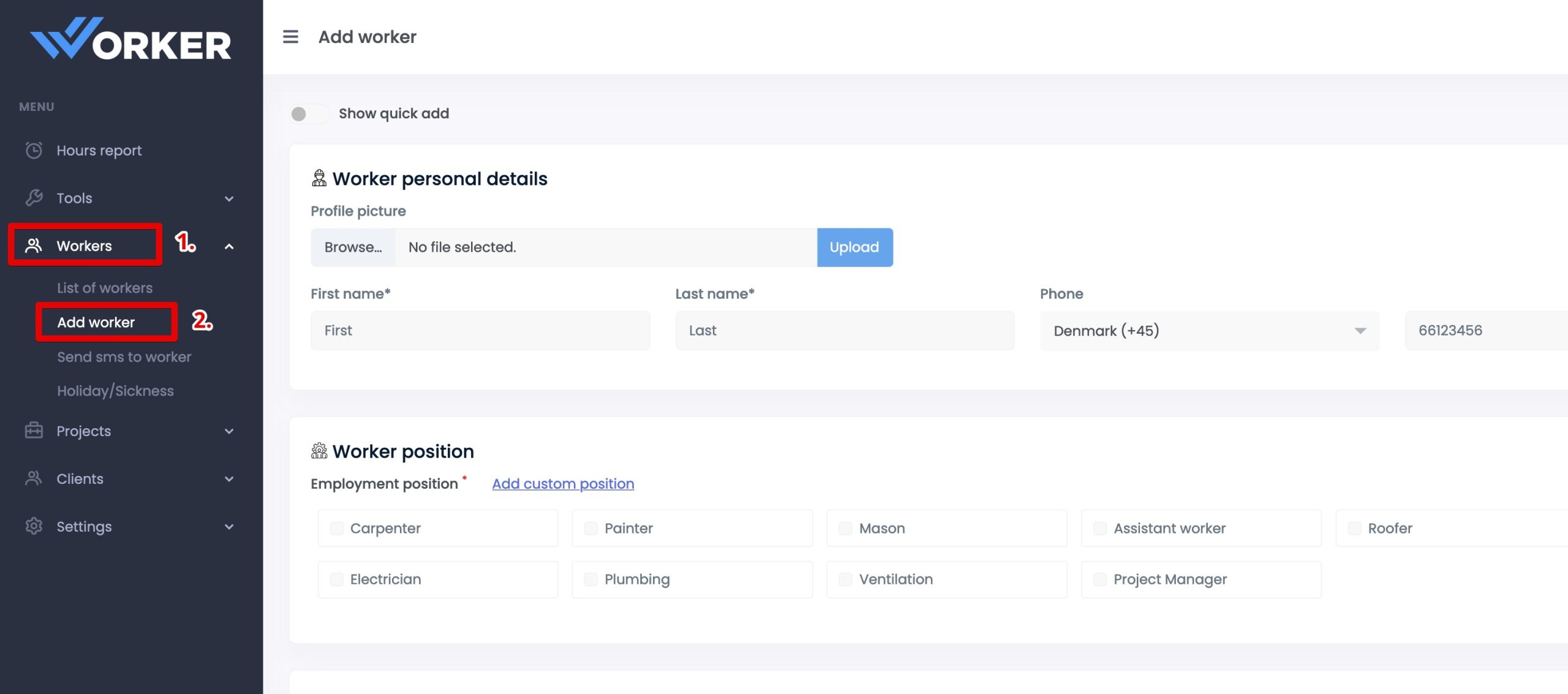This screenshot has width=1568, height=694.
Task: Expand the Projects menu chevron
Action: [229, 431]
